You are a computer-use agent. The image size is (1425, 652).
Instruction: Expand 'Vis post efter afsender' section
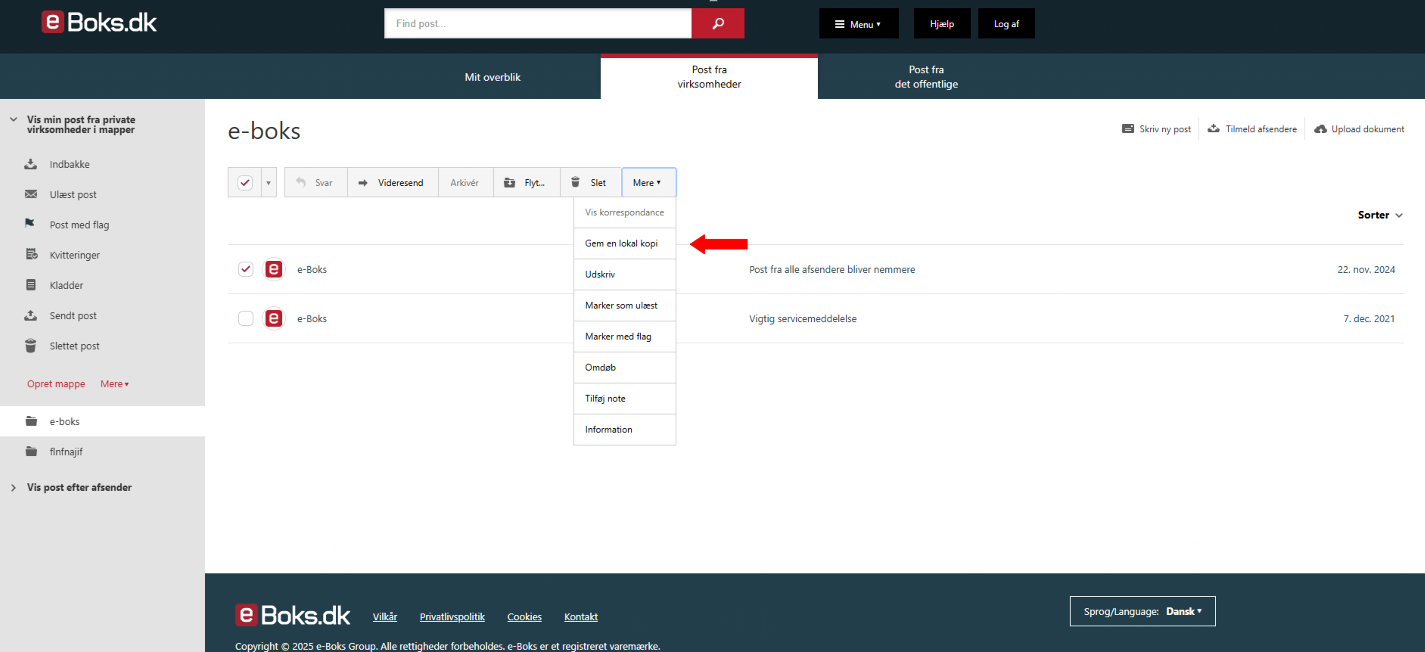(x=13, y=488)
